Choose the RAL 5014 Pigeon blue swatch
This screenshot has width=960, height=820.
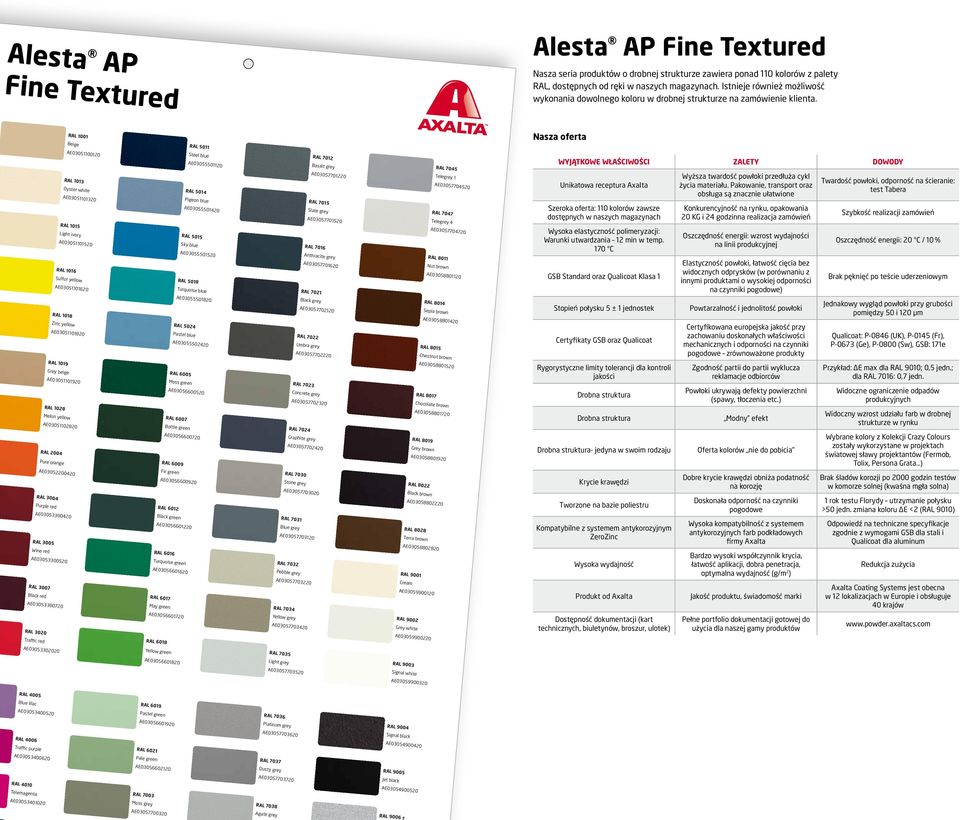(x=150, y=196)
